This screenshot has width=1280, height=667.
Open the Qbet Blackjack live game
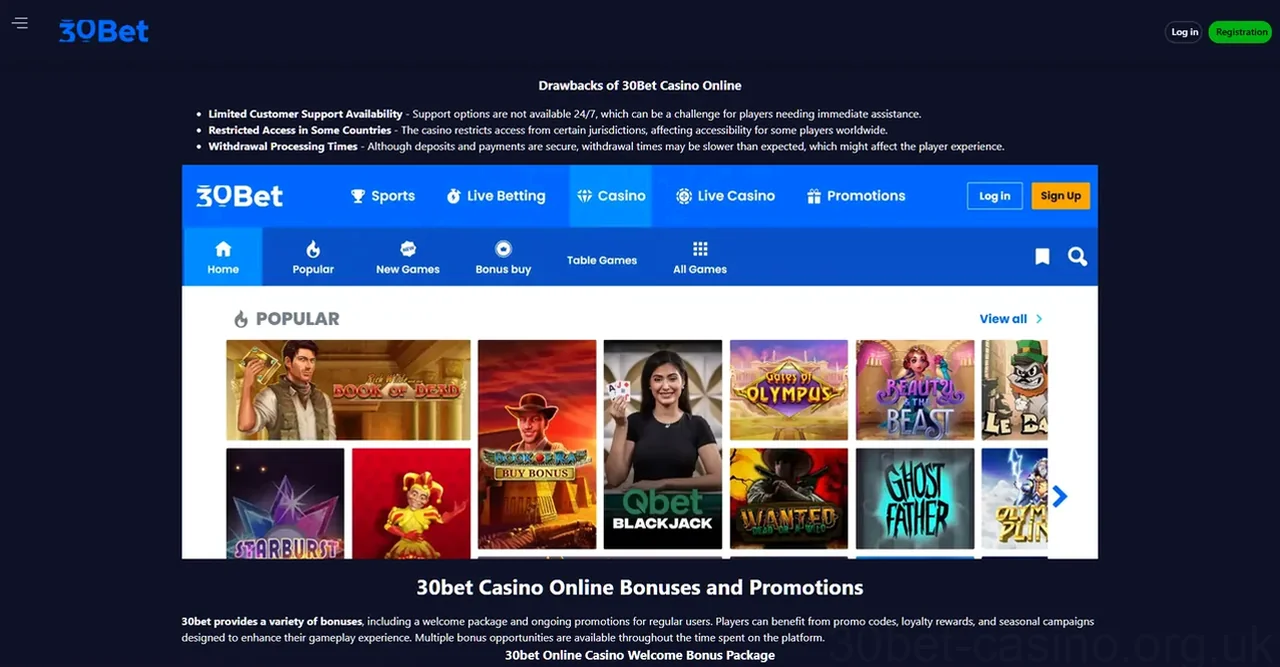[x=663, y=444]
